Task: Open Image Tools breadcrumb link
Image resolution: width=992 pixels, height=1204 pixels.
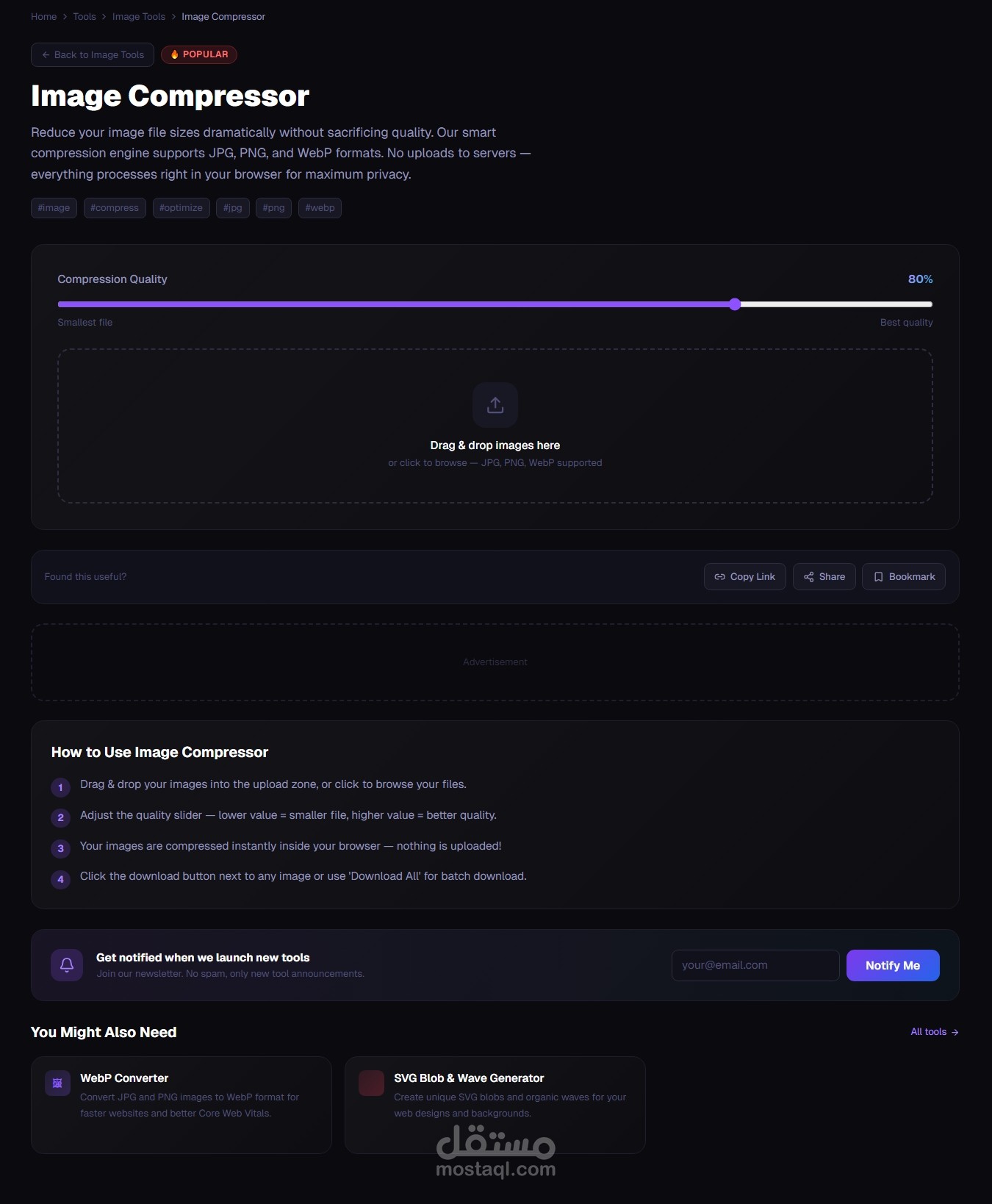Action: [139, 17]
